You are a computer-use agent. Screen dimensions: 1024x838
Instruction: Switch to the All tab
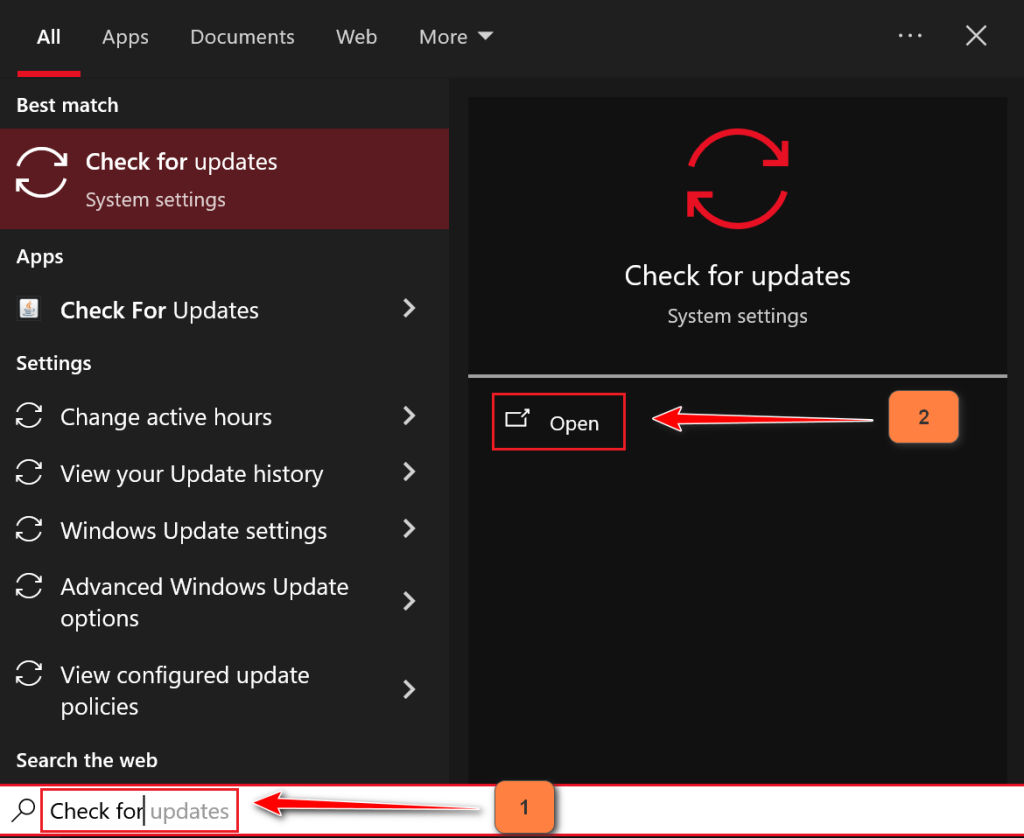tap(48, 37)
